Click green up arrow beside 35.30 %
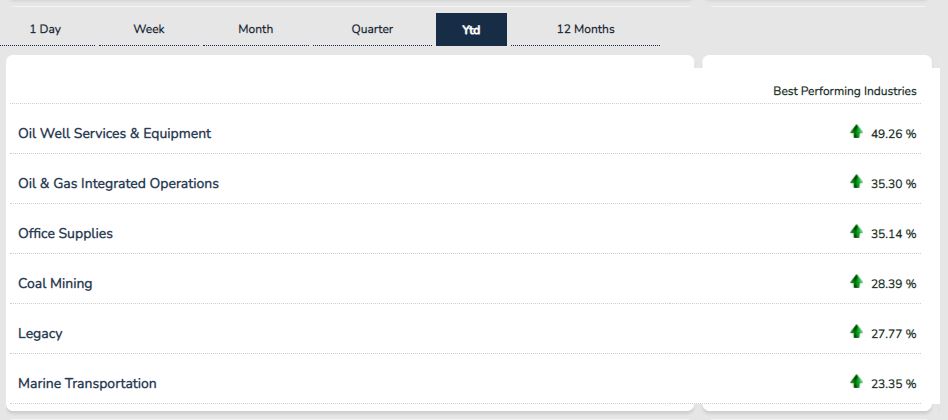This screenshot has width=948, height=420. [856, 182]
